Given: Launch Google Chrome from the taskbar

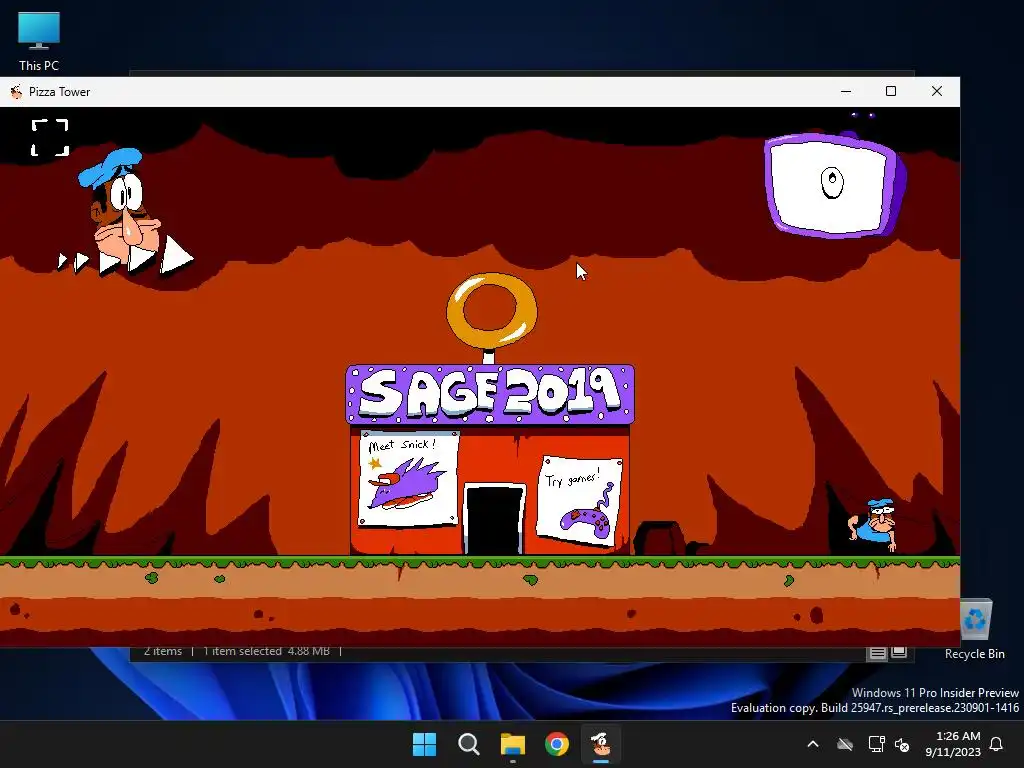Looking at the screenshot, I should point(557,744).
